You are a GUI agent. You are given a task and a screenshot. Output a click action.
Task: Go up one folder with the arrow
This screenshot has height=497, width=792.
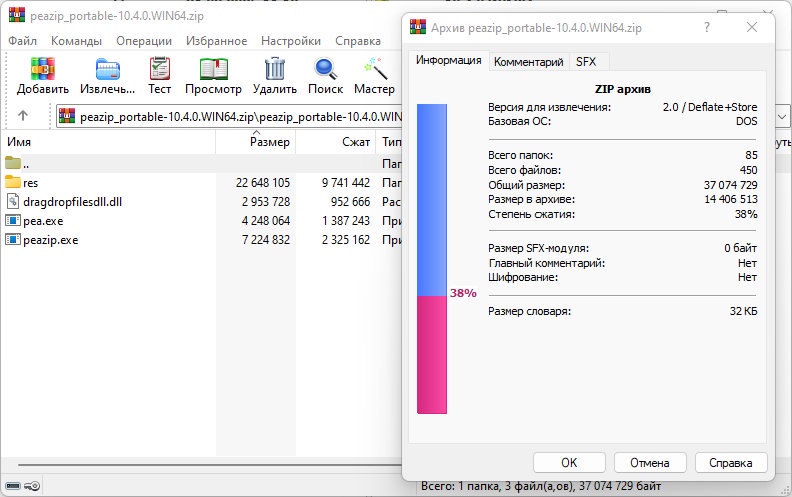click(x=23, y=116)
